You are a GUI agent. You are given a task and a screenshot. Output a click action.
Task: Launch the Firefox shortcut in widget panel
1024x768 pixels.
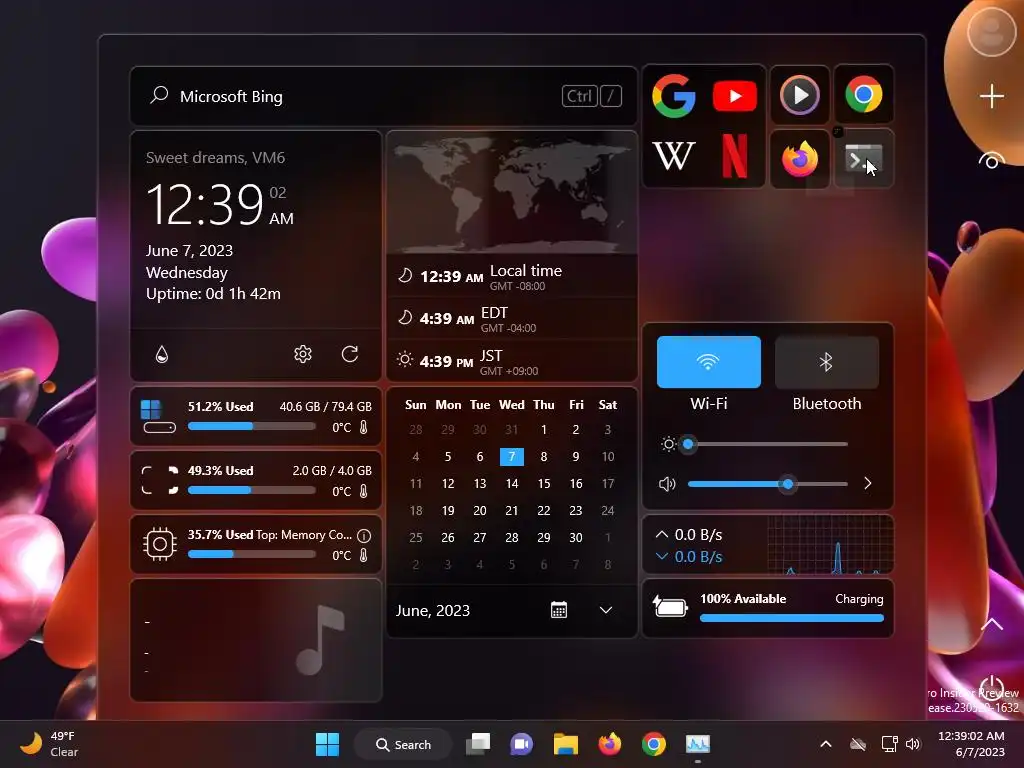click(799, 159)
